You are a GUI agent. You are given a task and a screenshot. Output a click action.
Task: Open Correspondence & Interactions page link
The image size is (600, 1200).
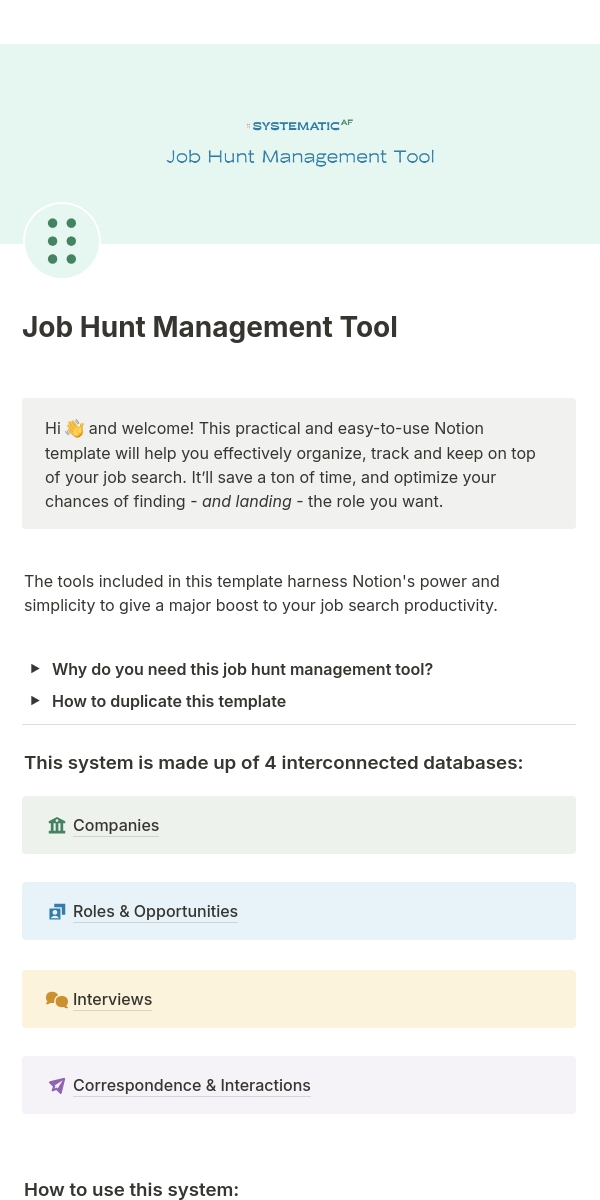coord(192,1085)
